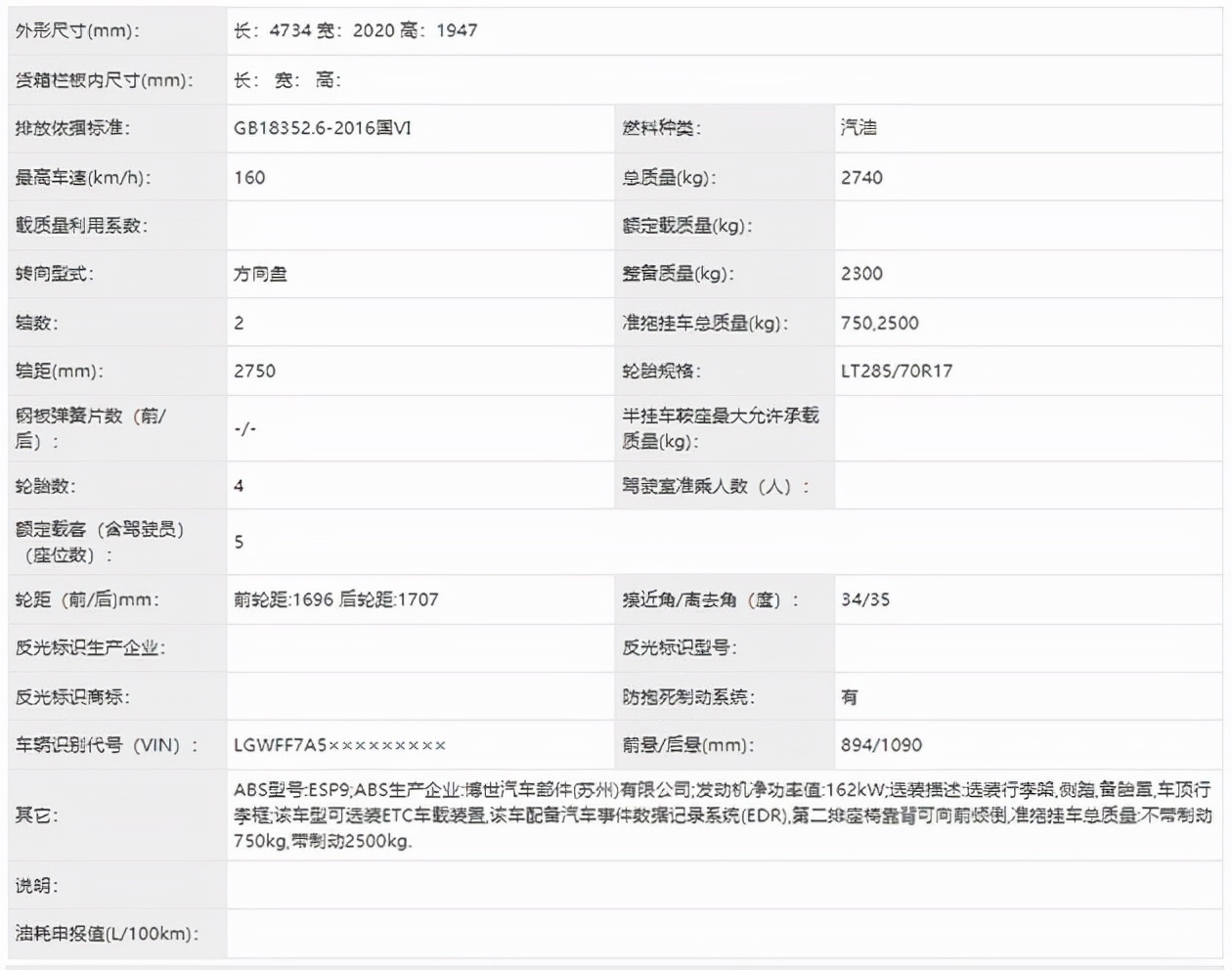Select the fuel type value 汽油

tap(858, 127)
